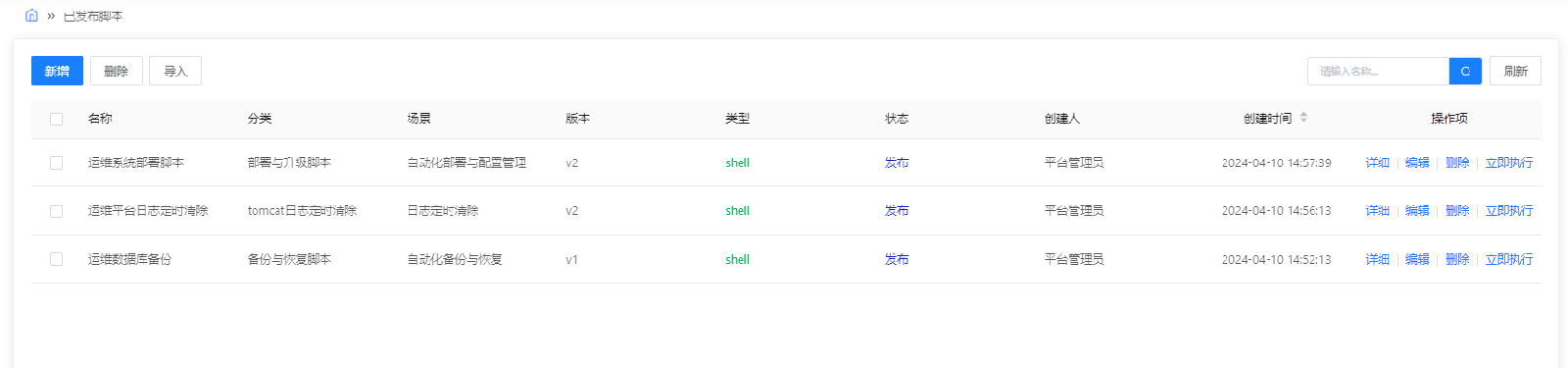
Task: Click 已发布脚本 breadcrumb text
Action: point(93,17)
